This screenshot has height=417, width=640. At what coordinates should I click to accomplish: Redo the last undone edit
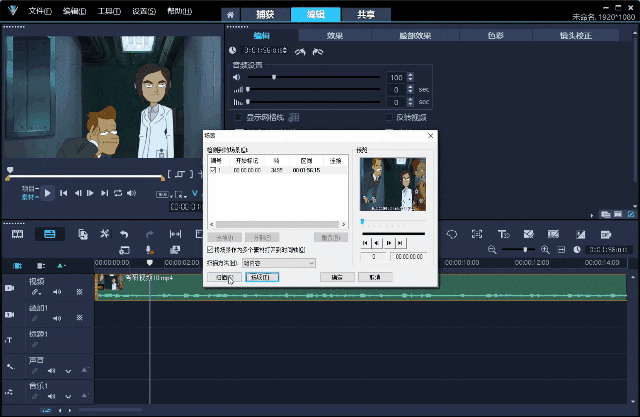tap(149, 234)
